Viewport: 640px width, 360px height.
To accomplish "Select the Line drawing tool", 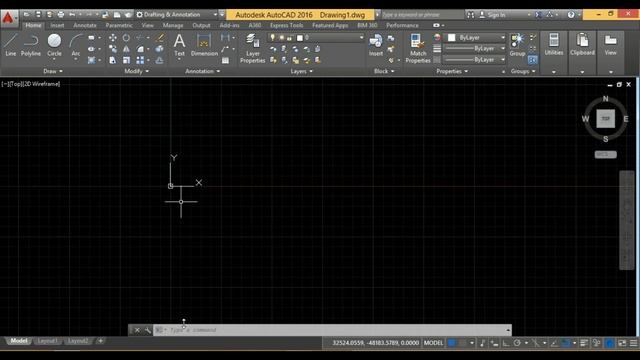I will 11,45.
